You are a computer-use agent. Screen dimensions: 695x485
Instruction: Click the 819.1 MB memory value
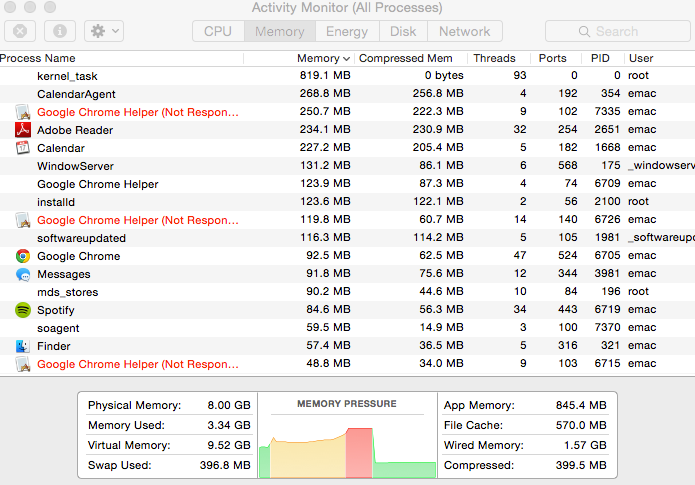(x=325, y=75)
